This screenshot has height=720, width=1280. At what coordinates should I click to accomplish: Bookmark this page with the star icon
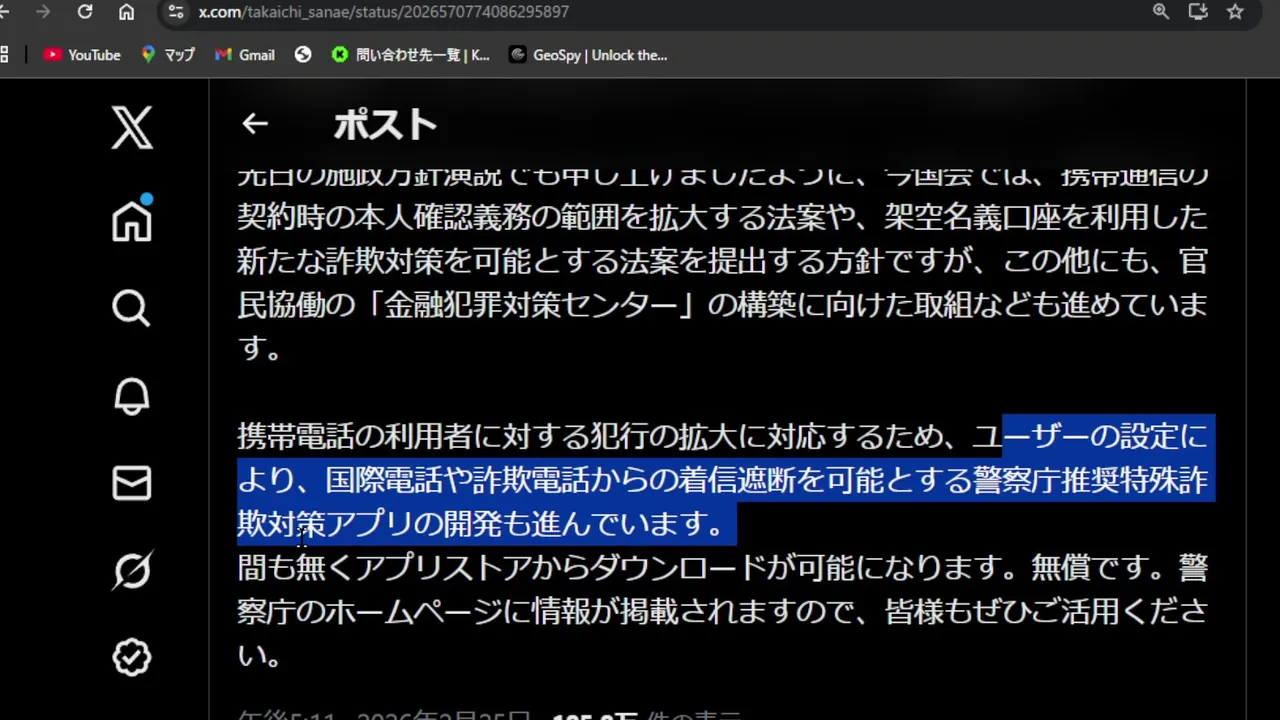(1235, 12)
